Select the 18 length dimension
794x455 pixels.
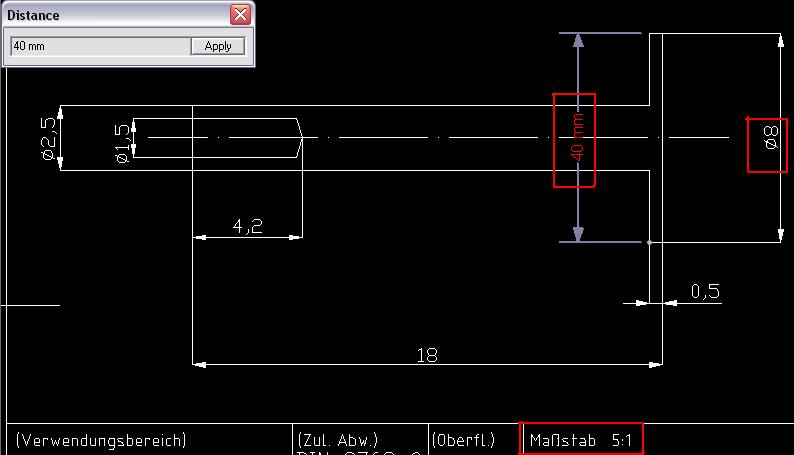click(427, 355)
